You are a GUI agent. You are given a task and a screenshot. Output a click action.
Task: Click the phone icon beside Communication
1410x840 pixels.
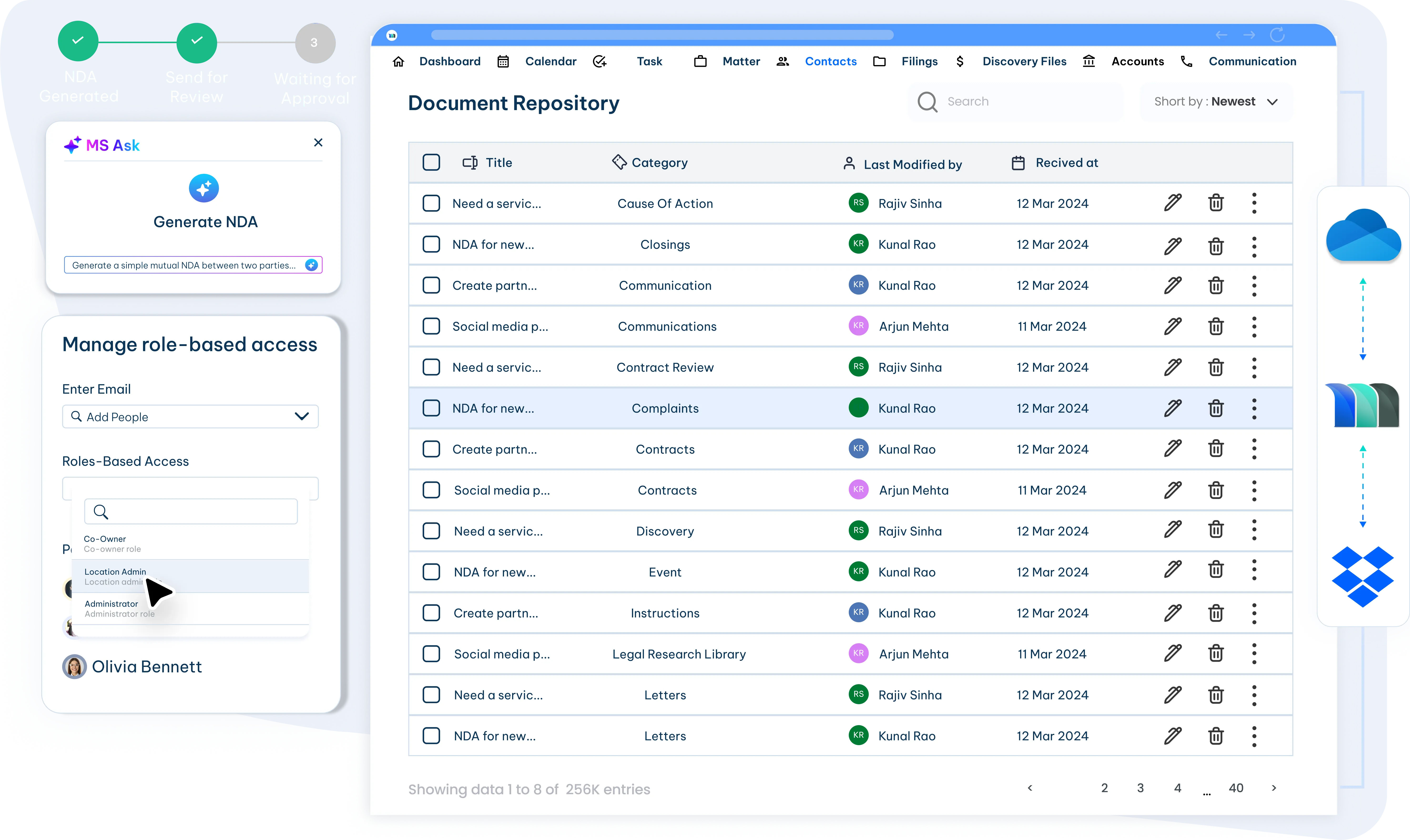click(x=1187, y=61)
